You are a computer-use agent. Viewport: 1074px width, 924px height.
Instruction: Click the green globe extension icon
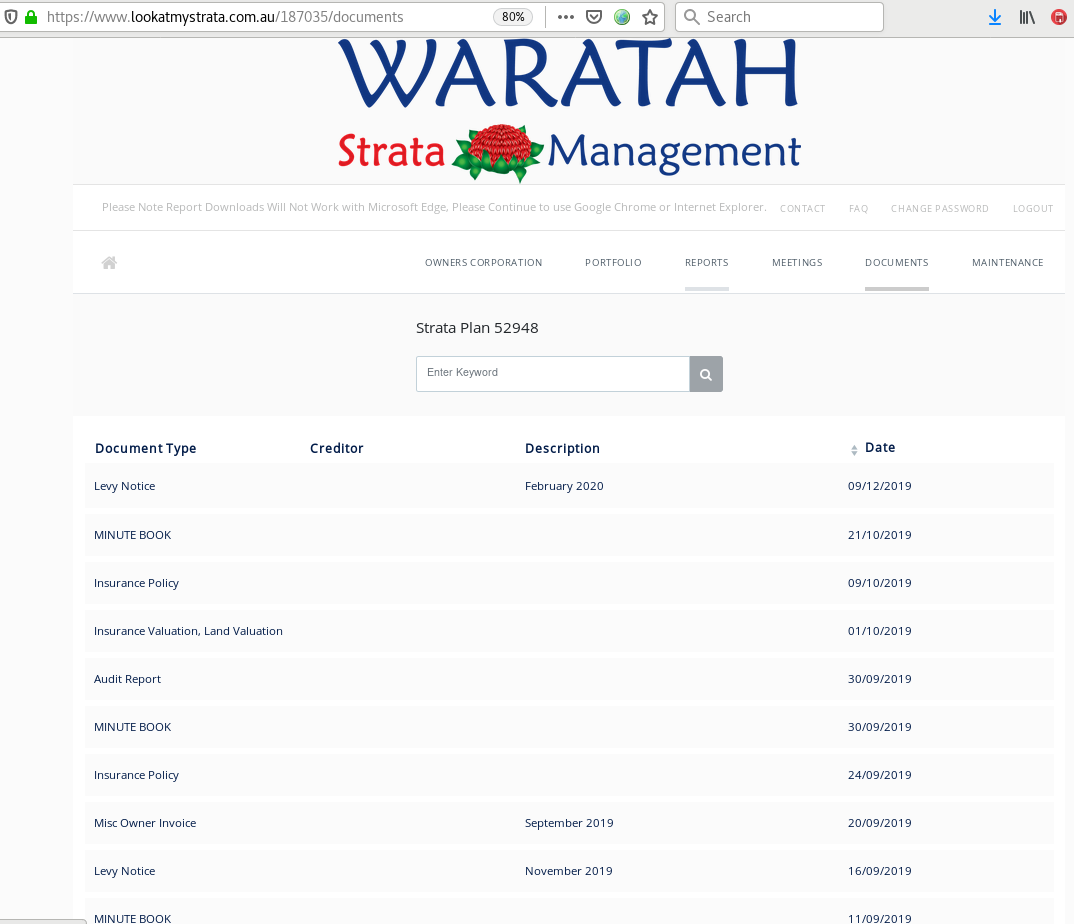(x=622, y=17)
